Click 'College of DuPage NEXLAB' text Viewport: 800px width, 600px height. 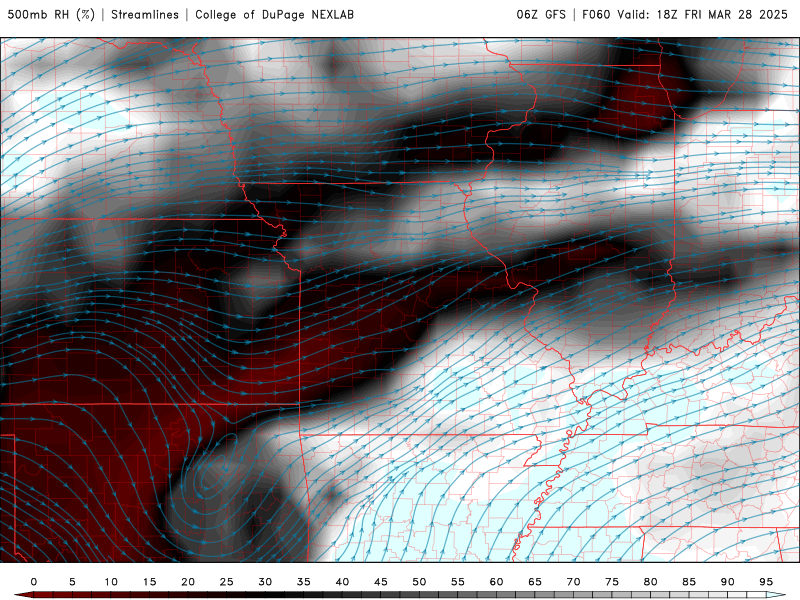(274, 14)
